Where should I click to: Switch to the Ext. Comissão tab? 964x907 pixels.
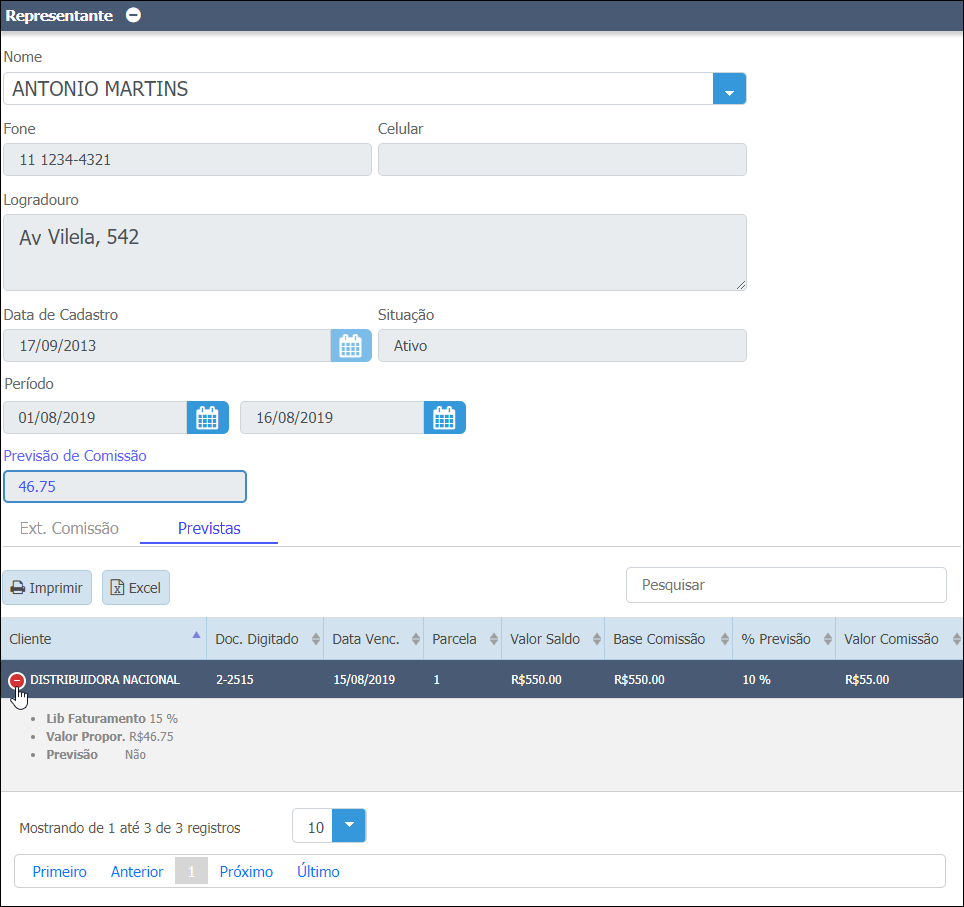tap(69, 528)
